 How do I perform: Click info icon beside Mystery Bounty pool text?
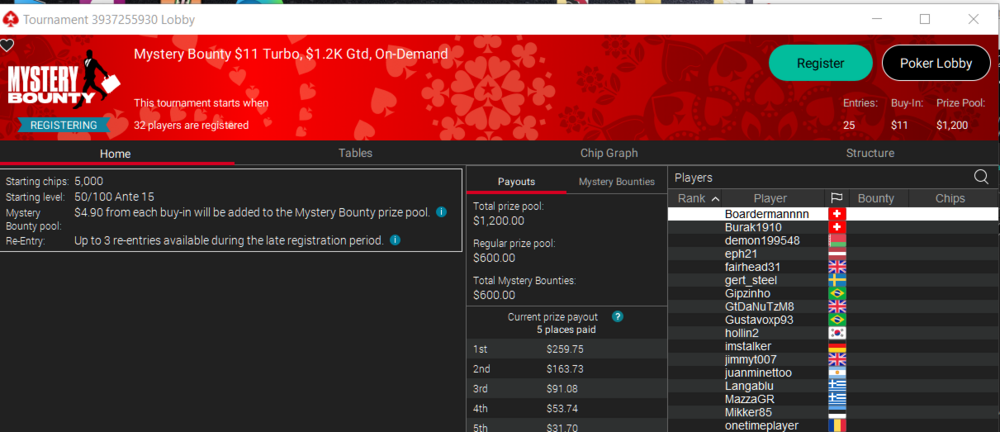click(x=441, y=212)
